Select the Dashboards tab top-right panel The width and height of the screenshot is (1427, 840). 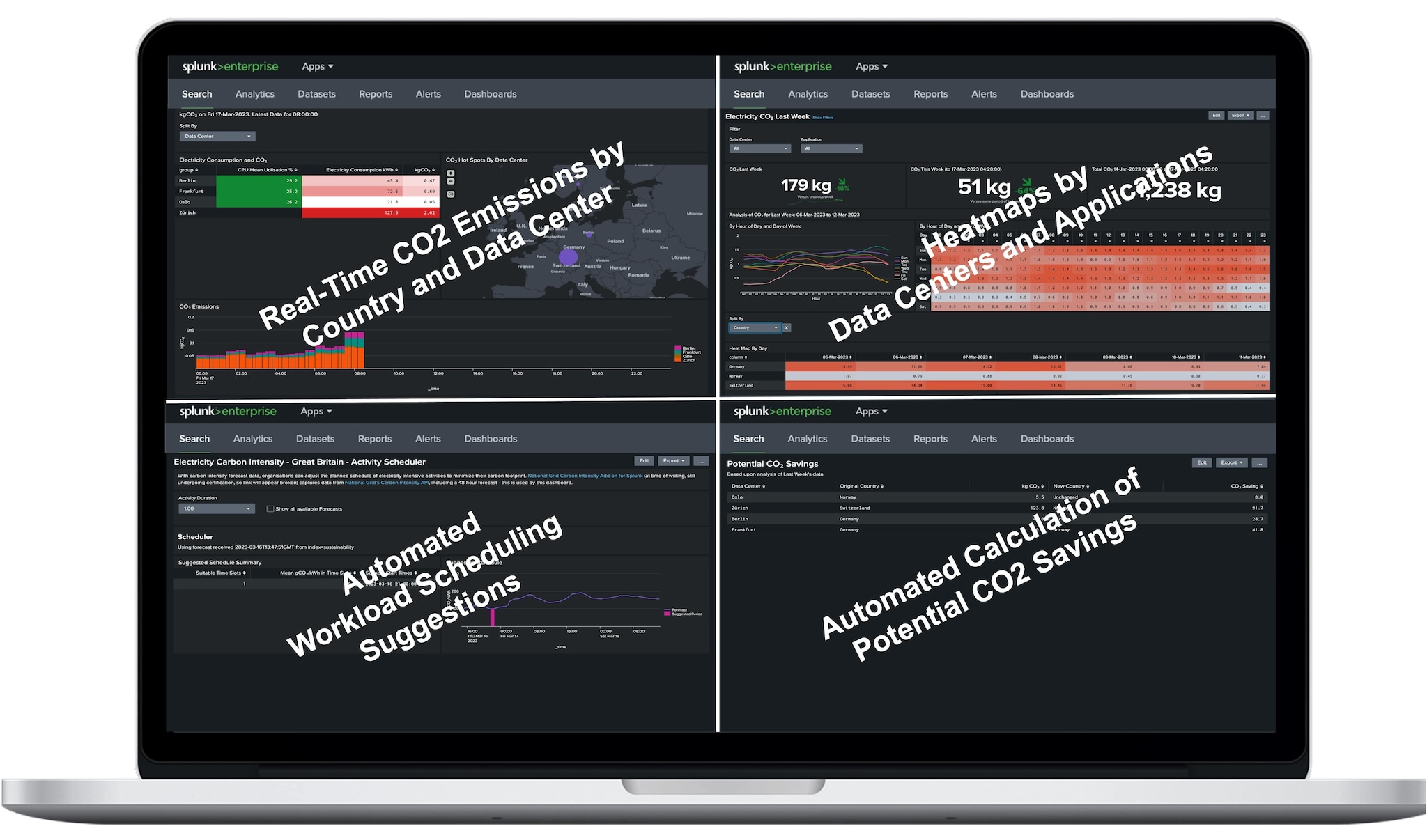point(1047,93)
